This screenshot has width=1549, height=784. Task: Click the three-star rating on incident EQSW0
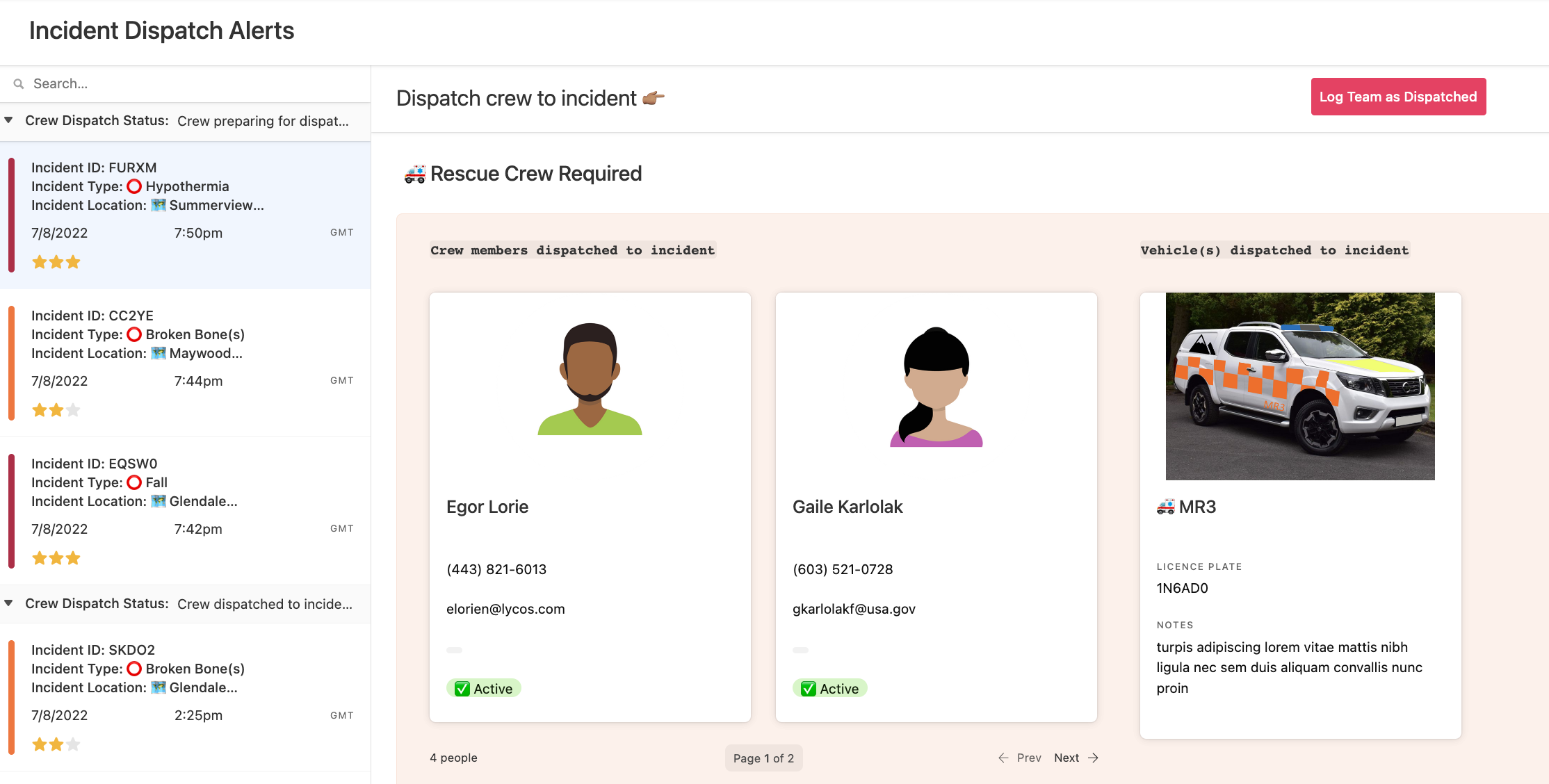point(56,558)
